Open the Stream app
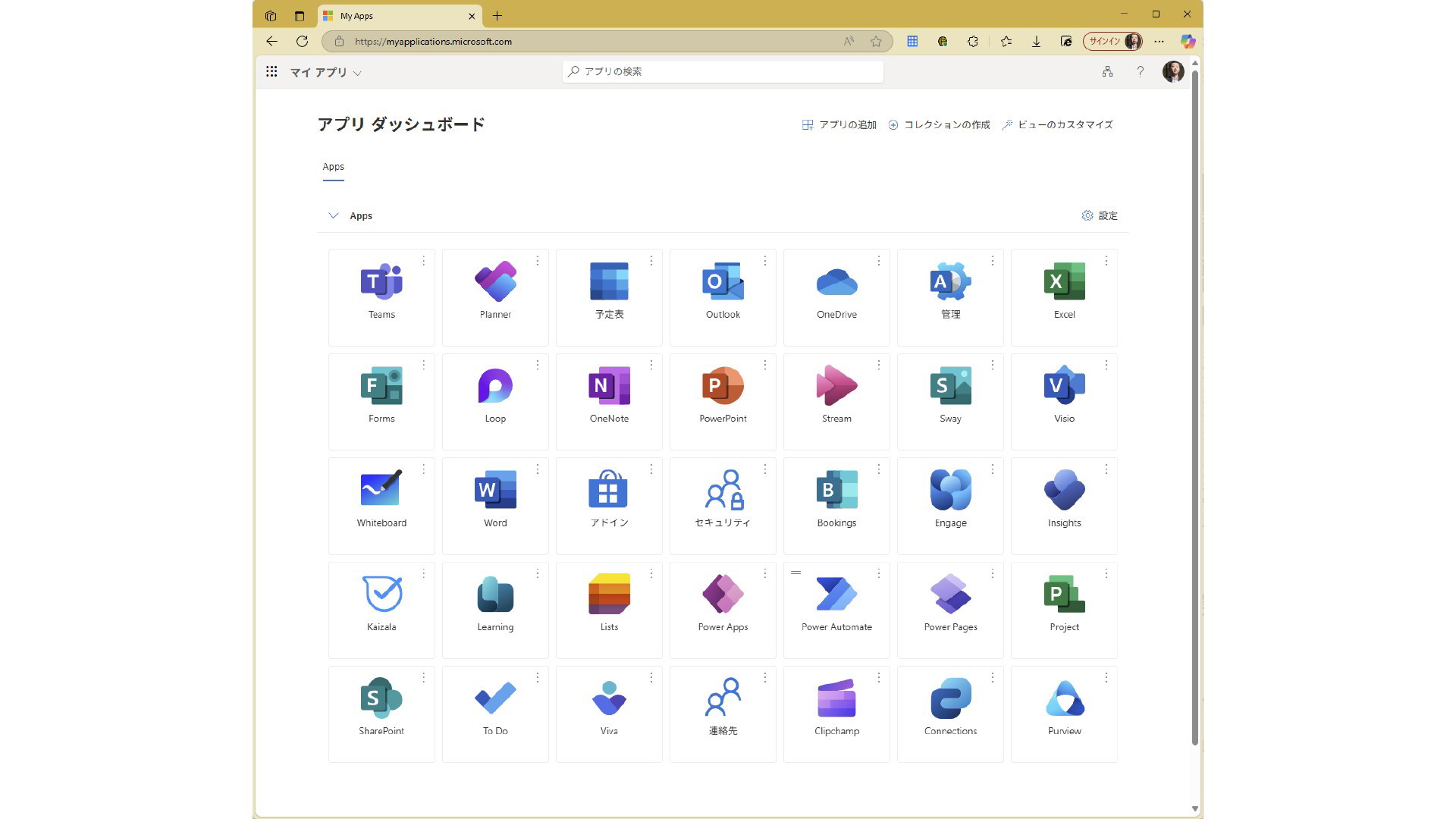 point(836,402)
